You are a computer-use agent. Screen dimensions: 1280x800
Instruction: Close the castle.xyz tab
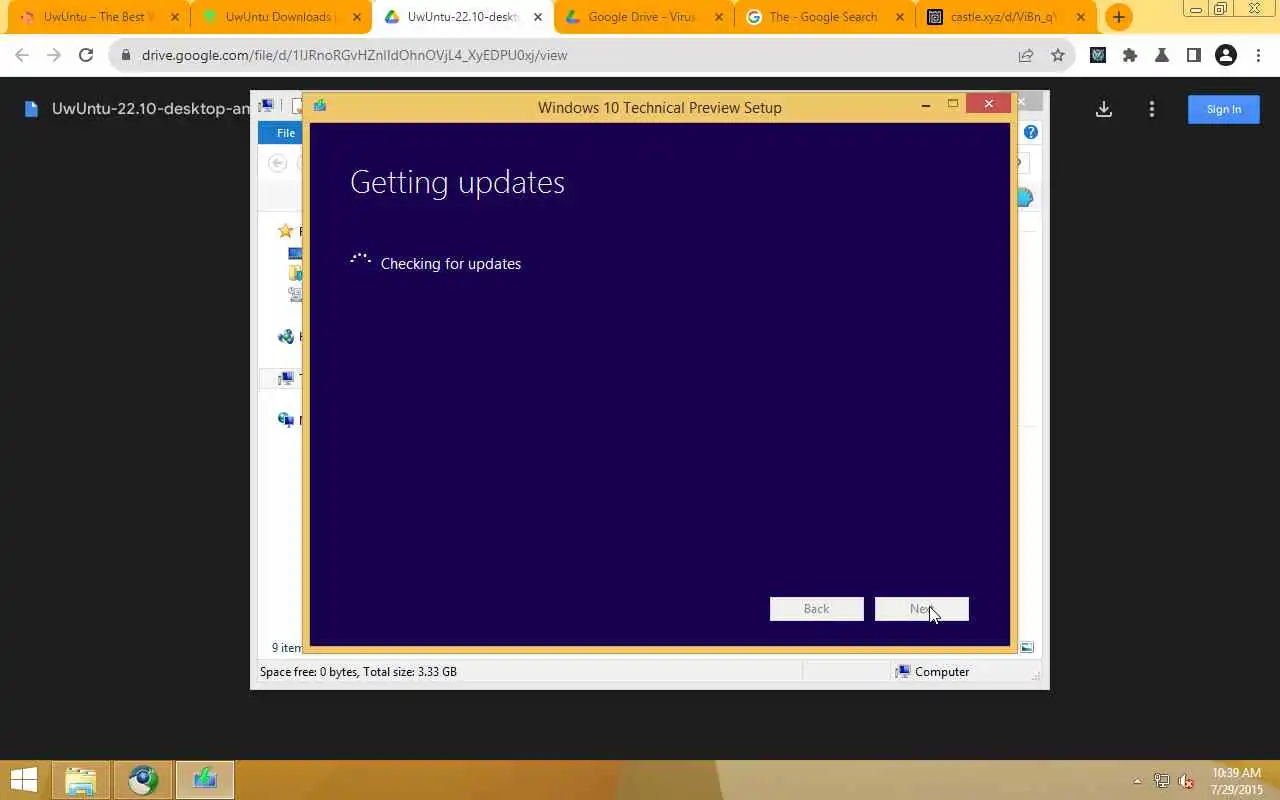click(x=1080, y=17)
